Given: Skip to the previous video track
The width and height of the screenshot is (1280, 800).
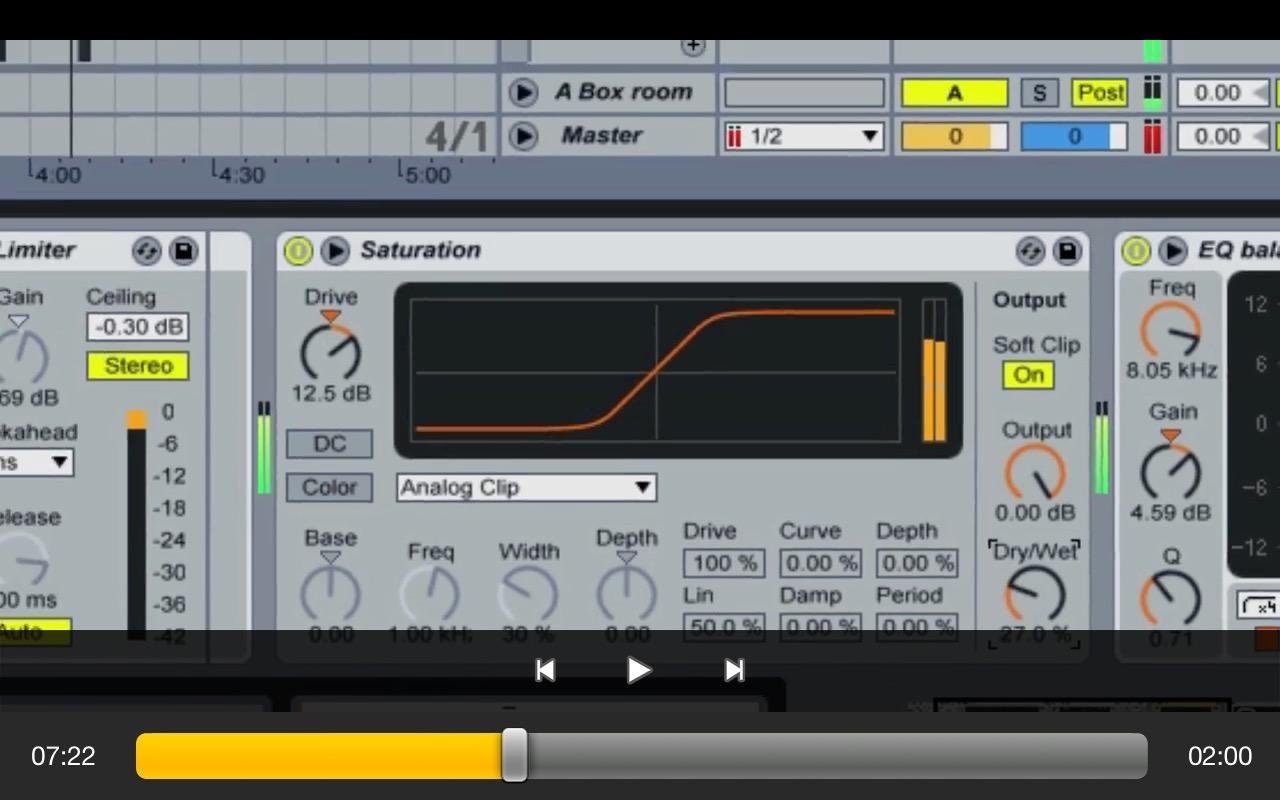Looking at the screenshot, I should (x=545, y=670).
